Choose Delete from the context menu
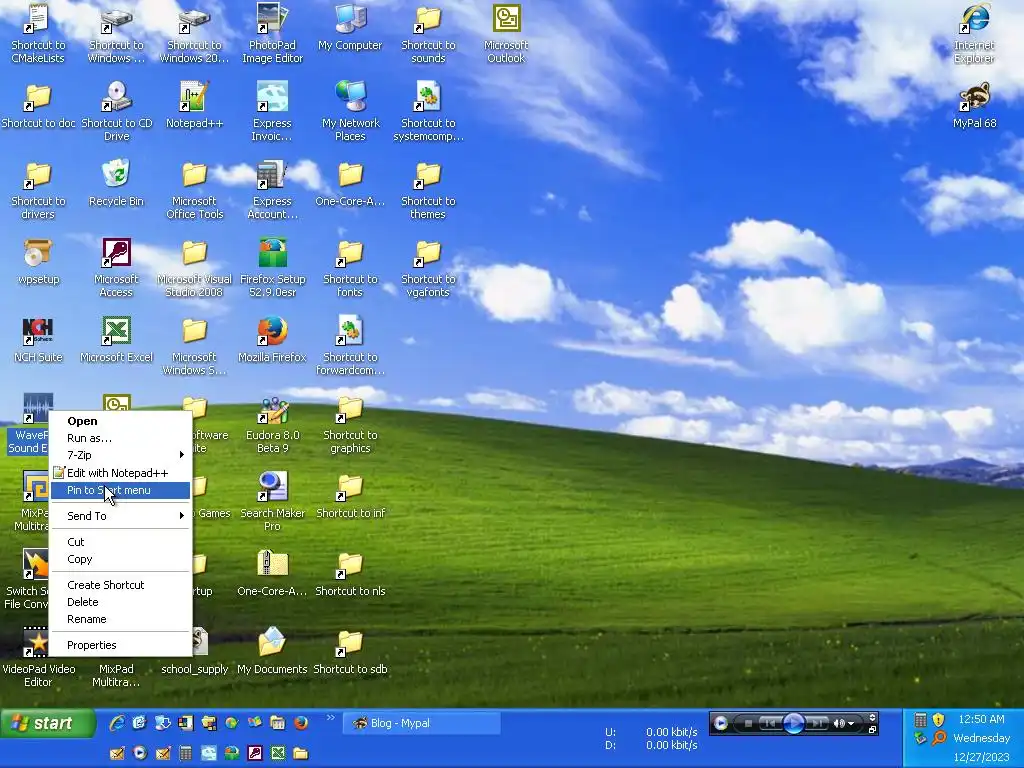 click(x=120, y=602)
